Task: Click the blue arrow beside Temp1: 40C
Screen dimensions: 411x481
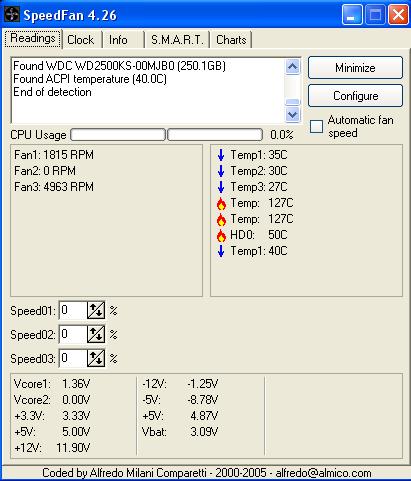Action: tap(221, 251)
